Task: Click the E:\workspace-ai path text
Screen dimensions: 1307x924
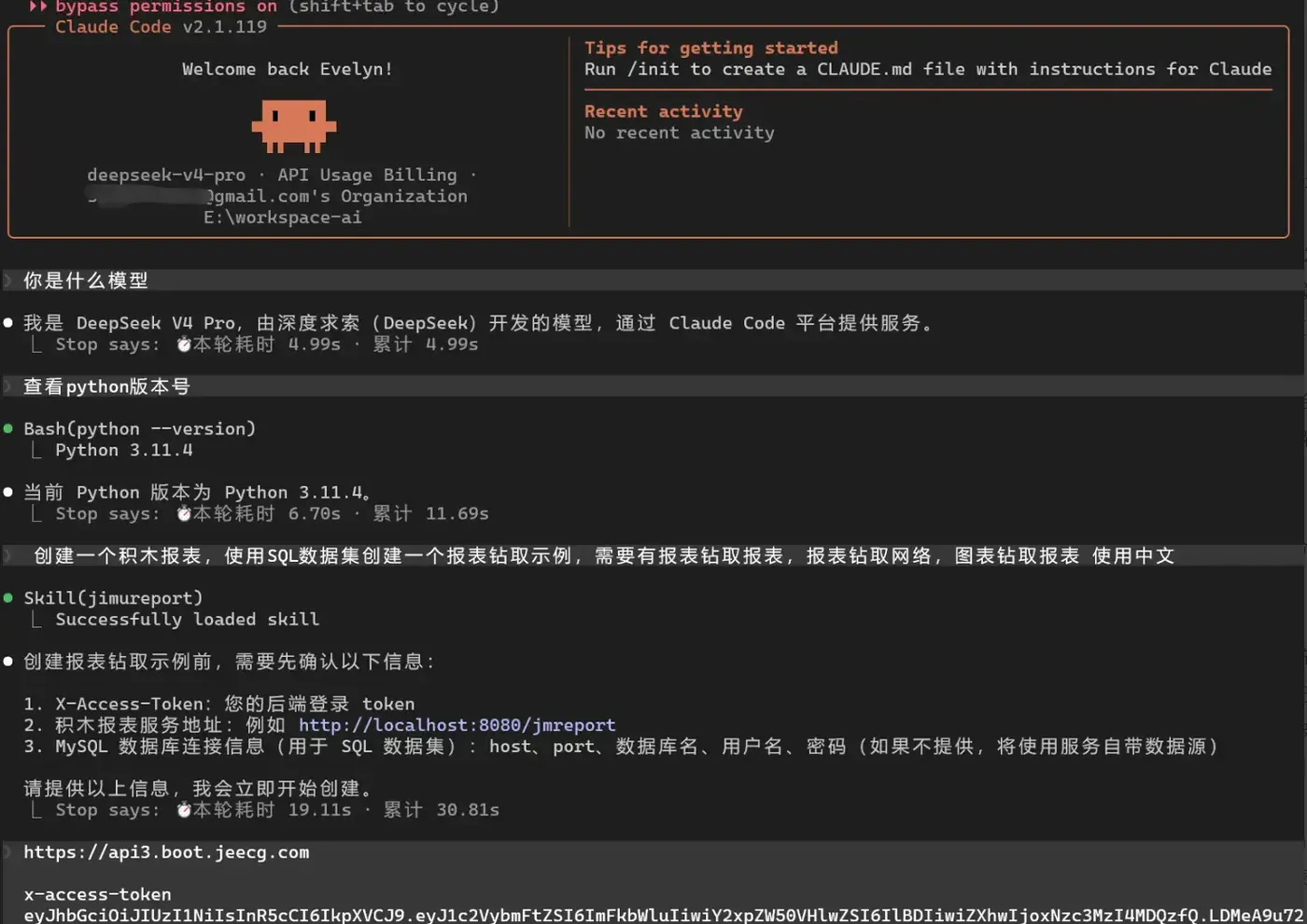Action: point(283,217)
